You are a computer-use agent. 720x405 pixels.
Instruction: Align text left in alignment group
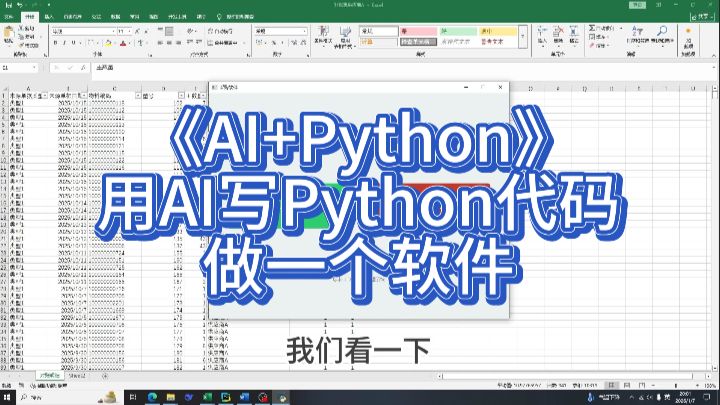pyautogui.click(x=160, y=43)
